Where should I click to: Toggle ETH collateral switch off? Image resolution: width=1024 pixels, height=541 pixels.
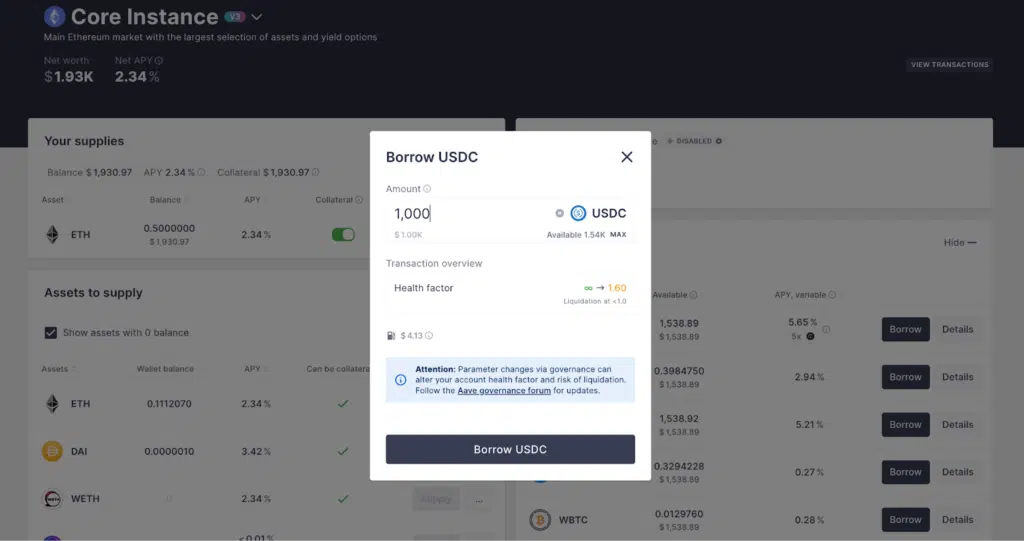pos(343,234)
